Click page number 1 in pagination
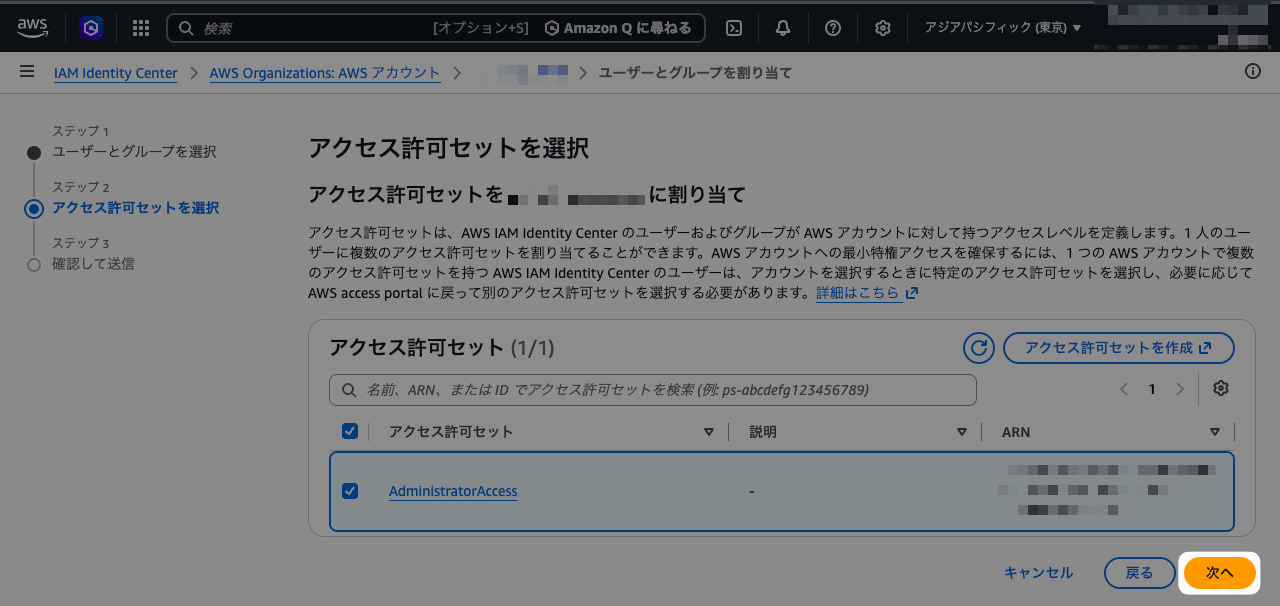Viewport: 1280px width, 606px height. click(1152, 389)
